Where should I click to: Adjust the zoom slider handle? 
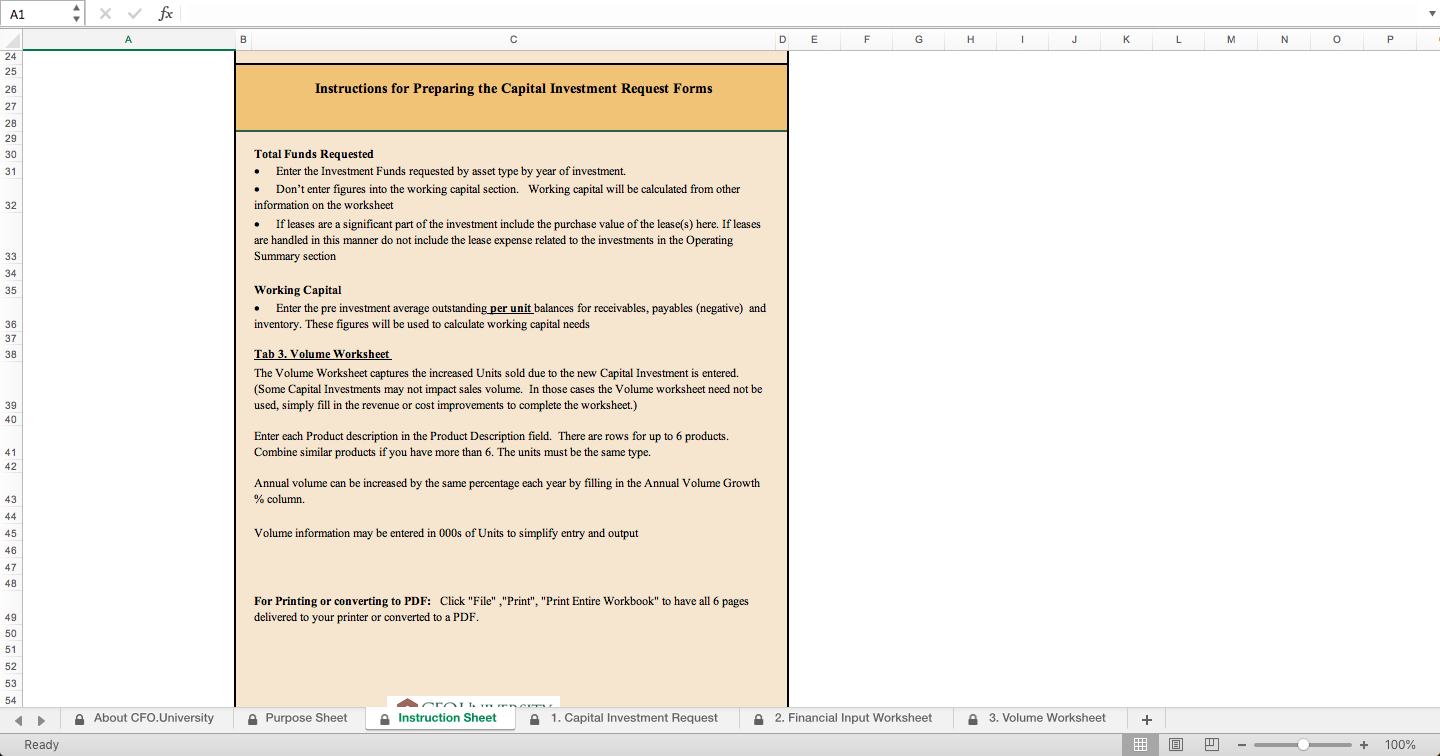(x=1303, y=745)
